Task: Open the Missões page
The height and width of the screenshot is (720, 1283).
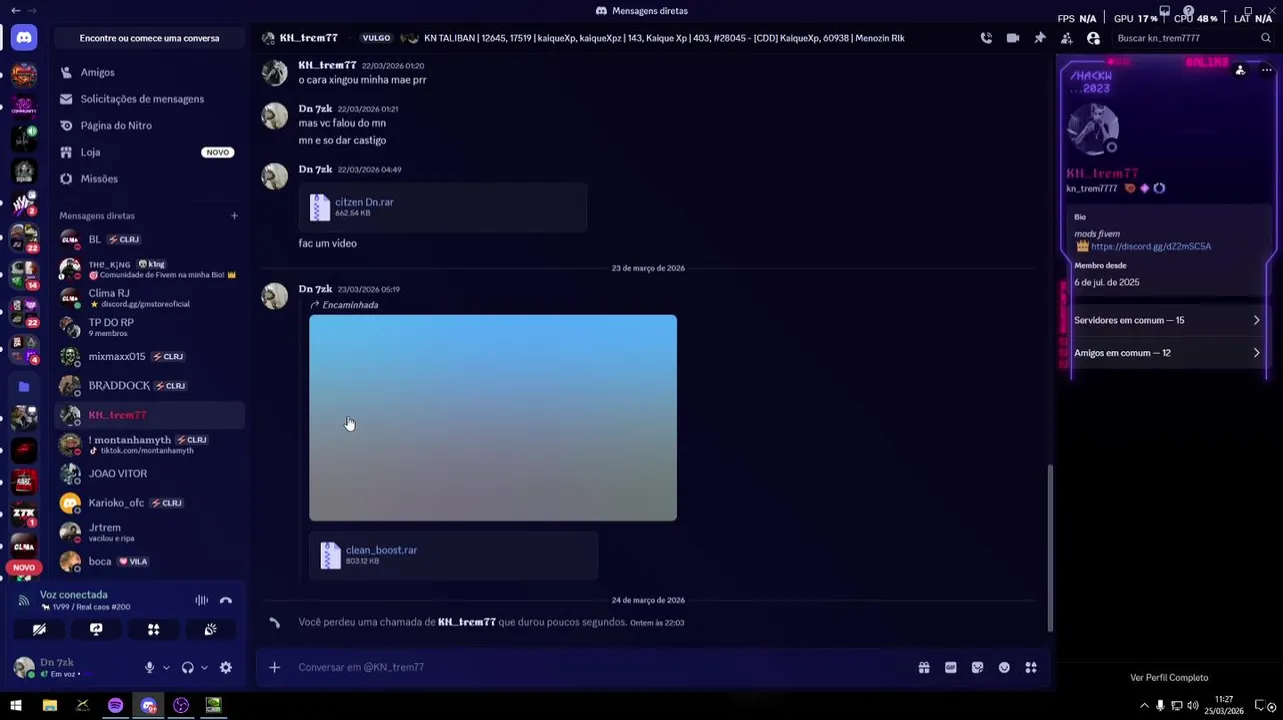Action: point(149,178)
